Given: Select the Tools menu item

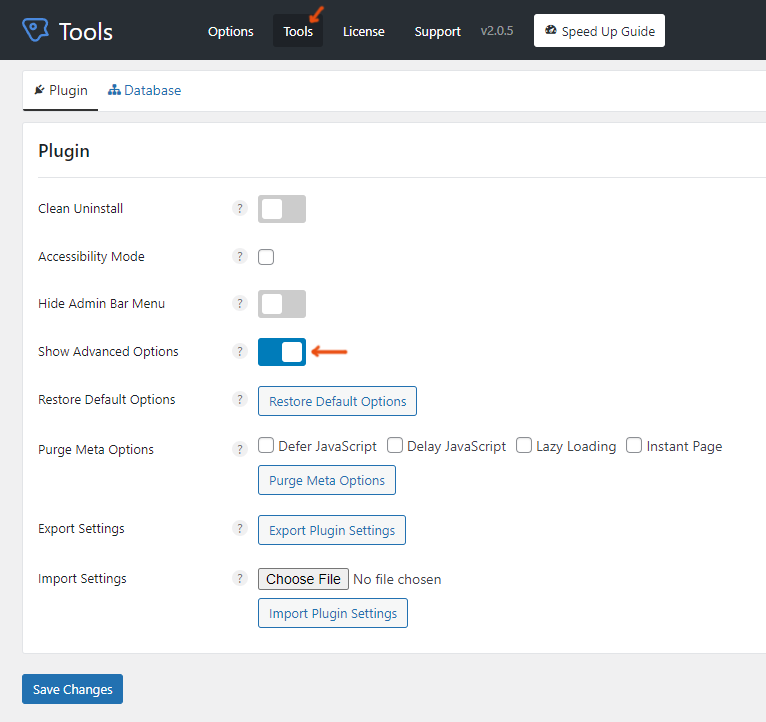Looking at the screenshot, I should click(x=298, y=31).
